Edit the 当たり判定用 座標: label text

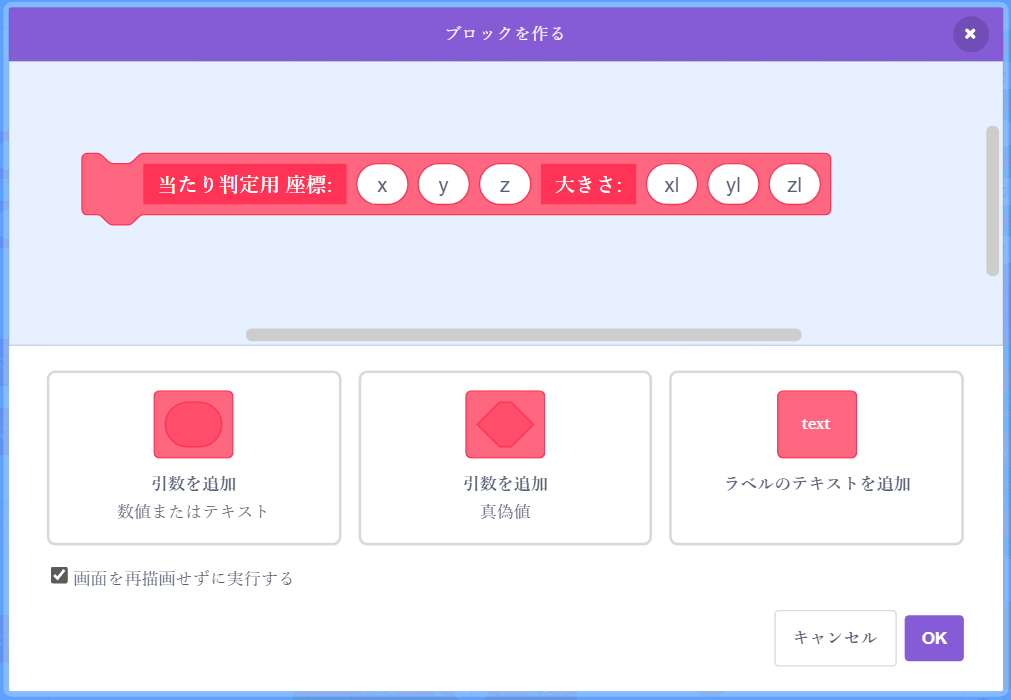click(x=245, y=185)
